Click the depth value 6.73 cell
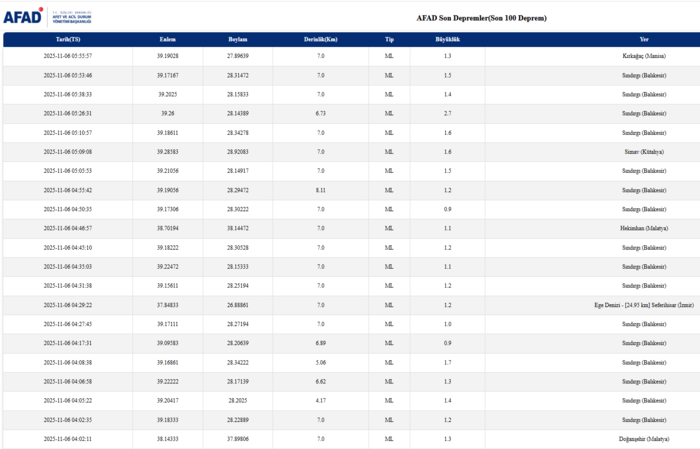The width and height of the screenshot is (700, 449). point(320,113)
